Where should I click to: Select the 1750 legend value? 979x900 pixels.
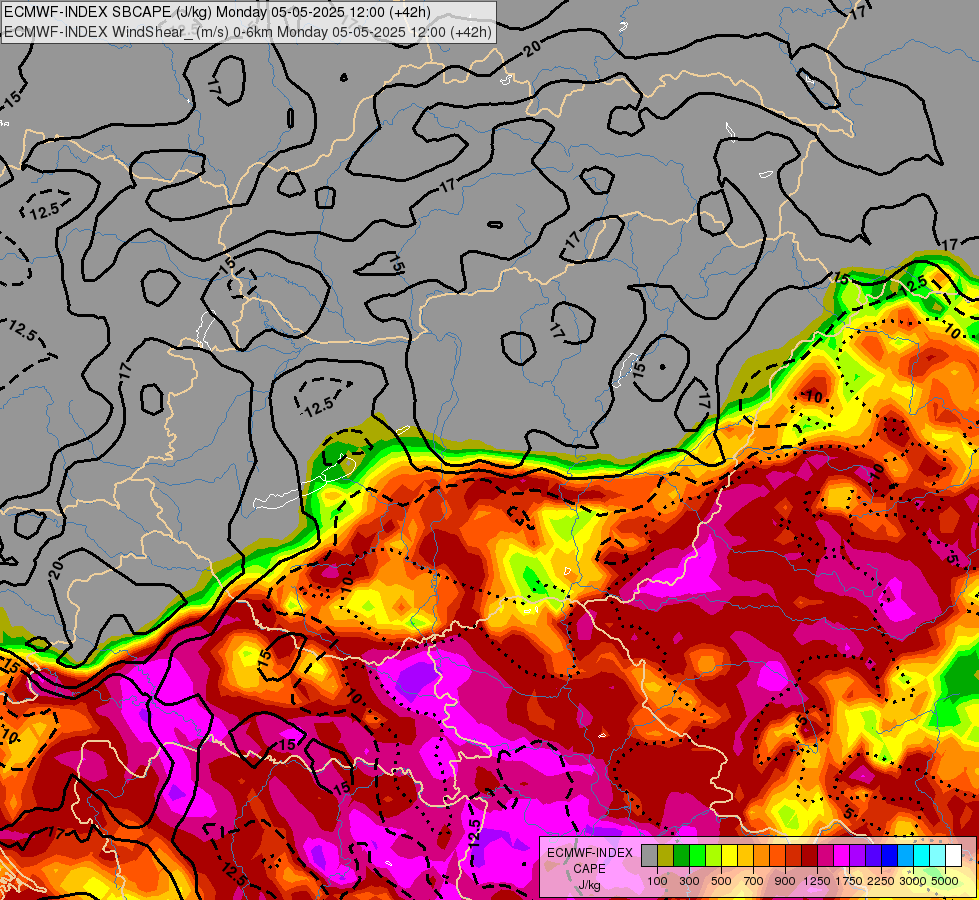[x=849, y=881]
